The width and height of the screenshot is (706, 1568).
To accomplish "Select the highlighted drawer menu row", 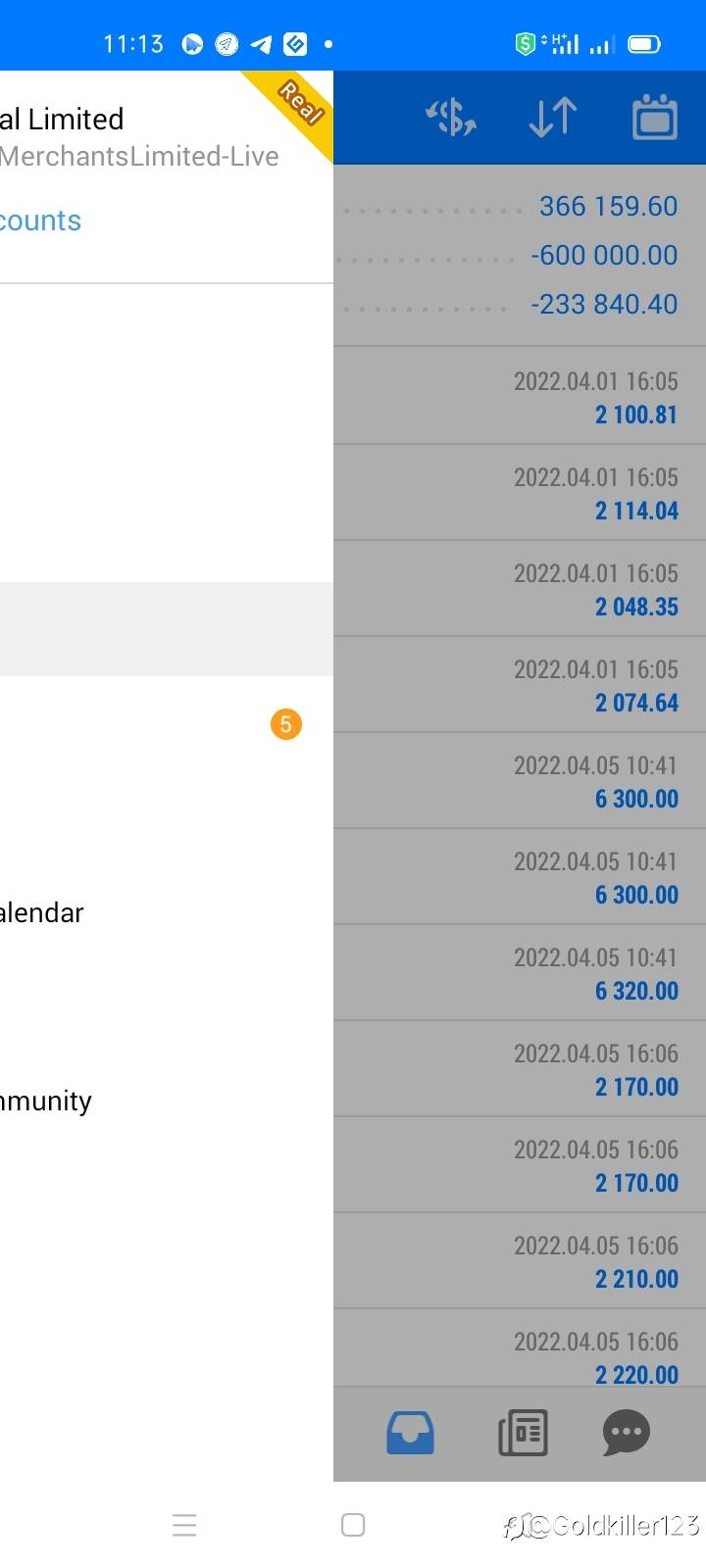I will [167, 629].
